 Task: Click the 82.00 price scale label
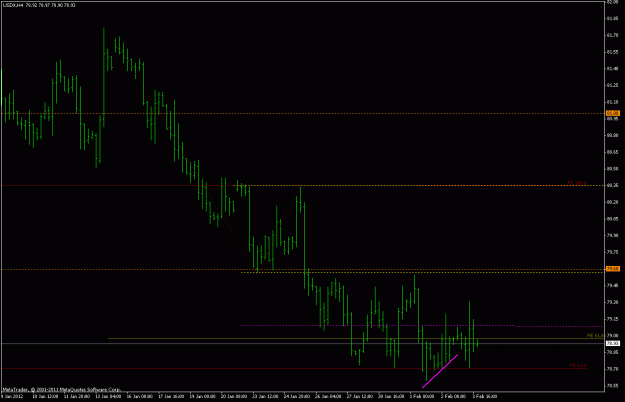(x=613, y=2)
